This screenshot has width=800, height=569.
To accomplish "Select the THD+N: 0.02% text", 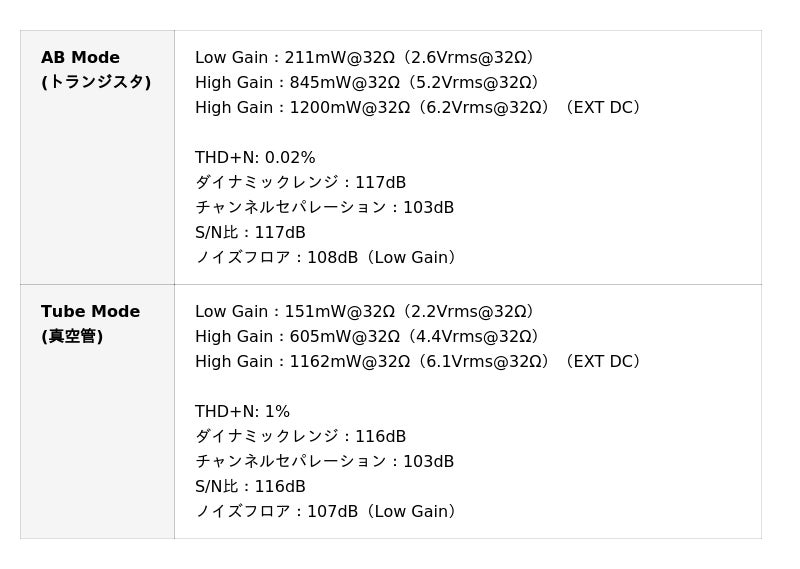I will click(255, 158).
